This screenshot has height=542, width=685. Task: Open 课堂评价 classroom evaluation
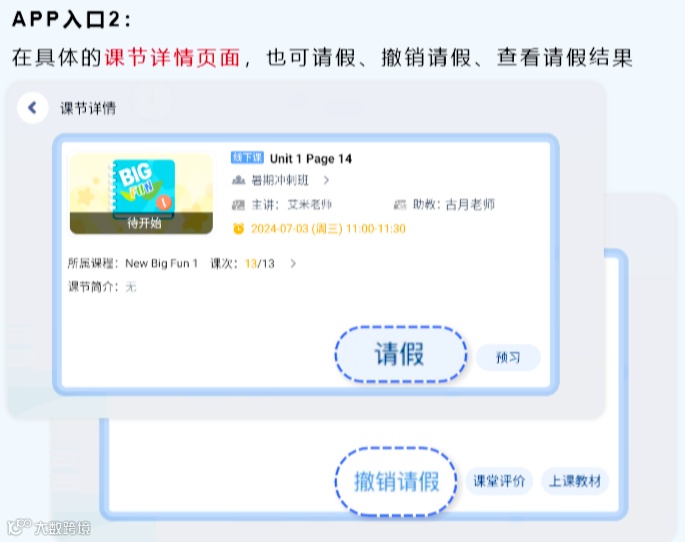499,481
